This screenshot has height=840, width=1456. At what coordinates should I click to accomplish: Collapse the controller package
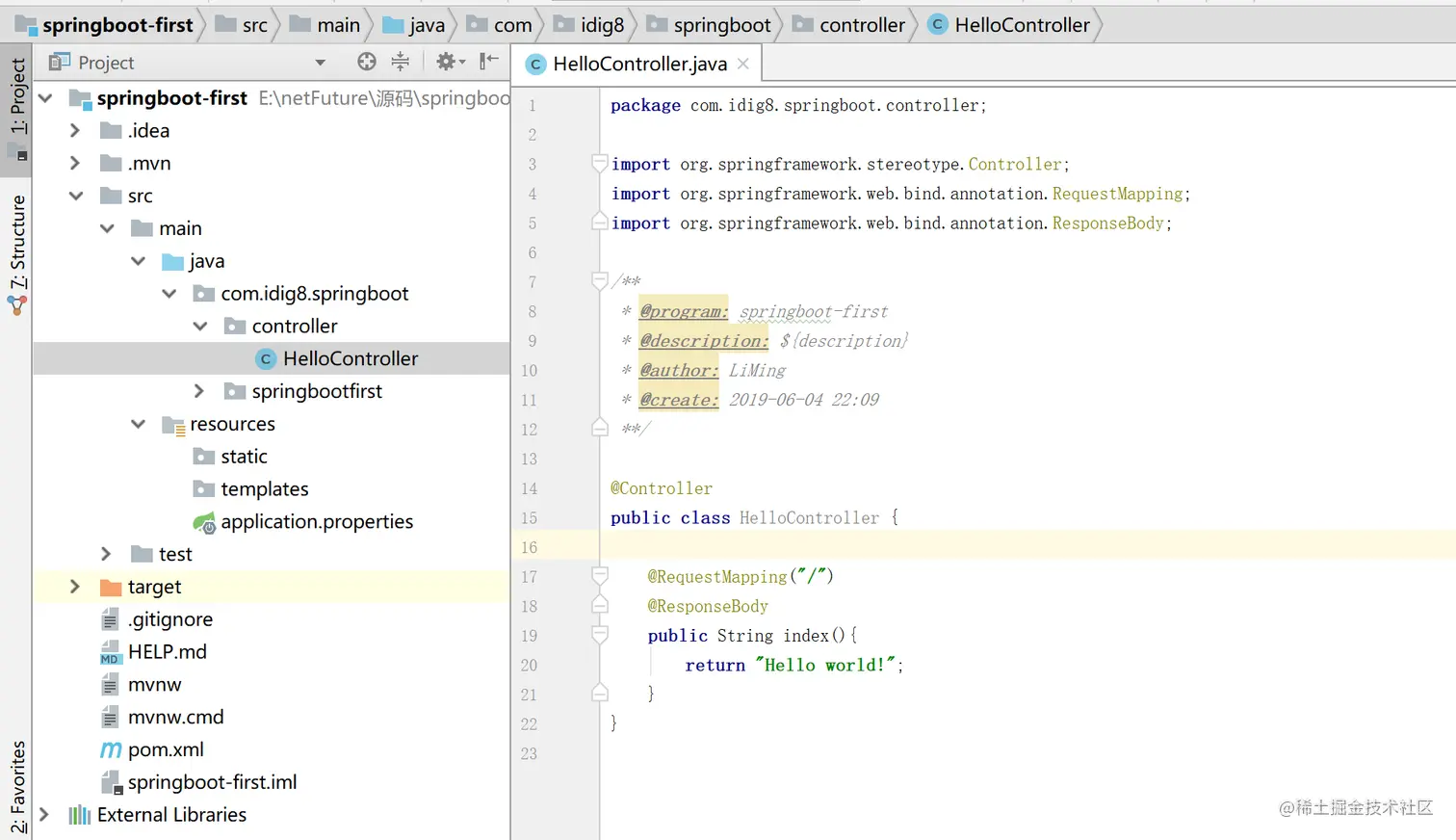tap(200, 327)
